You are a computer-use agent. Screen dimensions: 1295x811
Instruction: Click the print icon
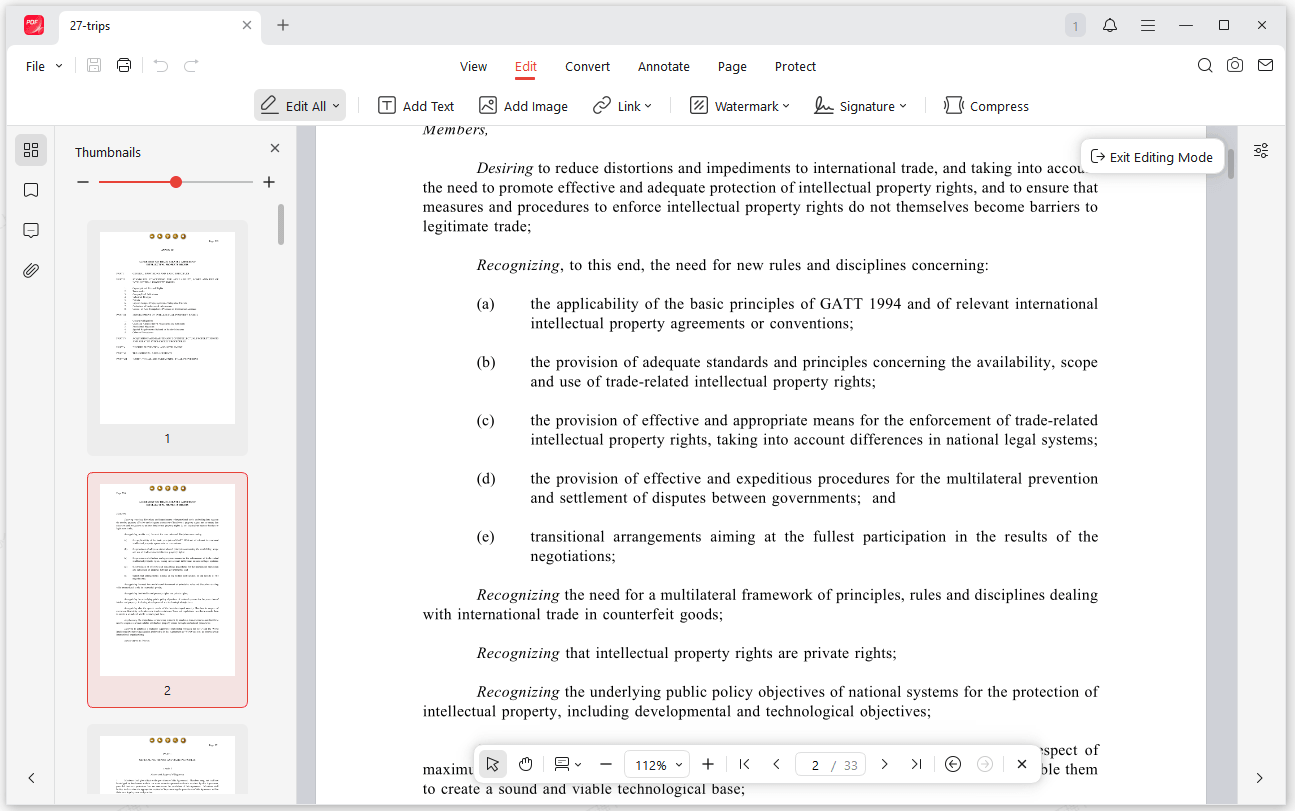124,66
